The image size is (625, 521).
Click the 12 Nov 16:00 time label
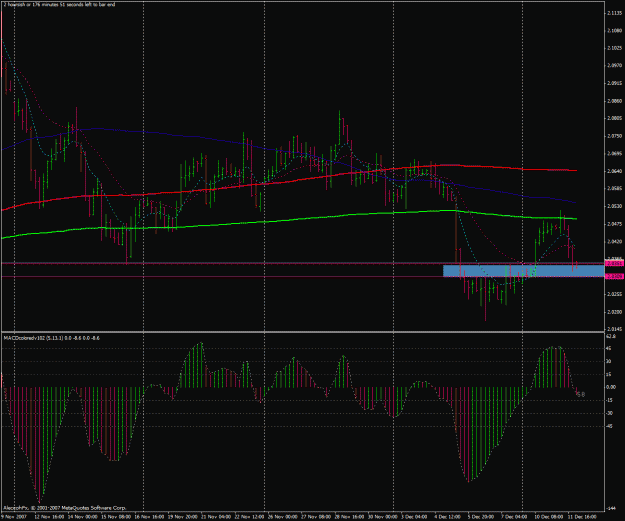(49, 517)
